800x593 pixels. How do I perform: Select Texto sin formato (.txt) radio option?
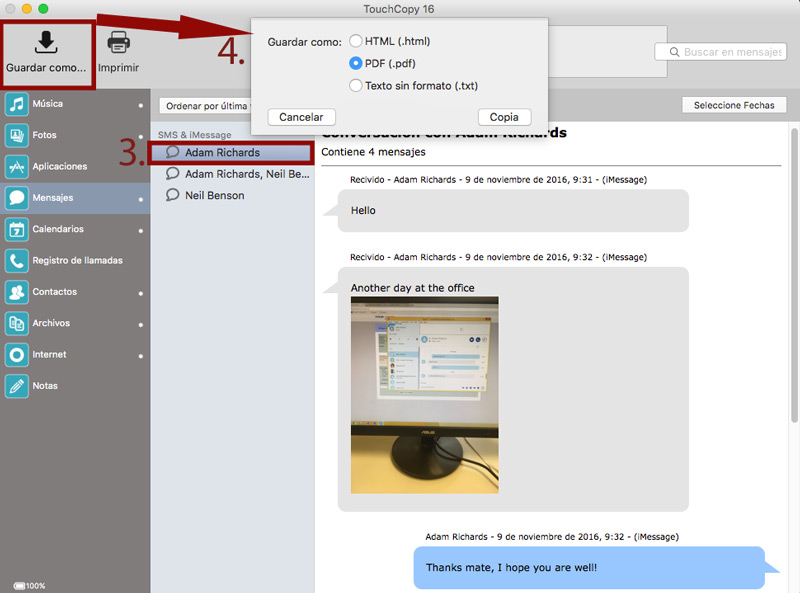pos(356,85)
